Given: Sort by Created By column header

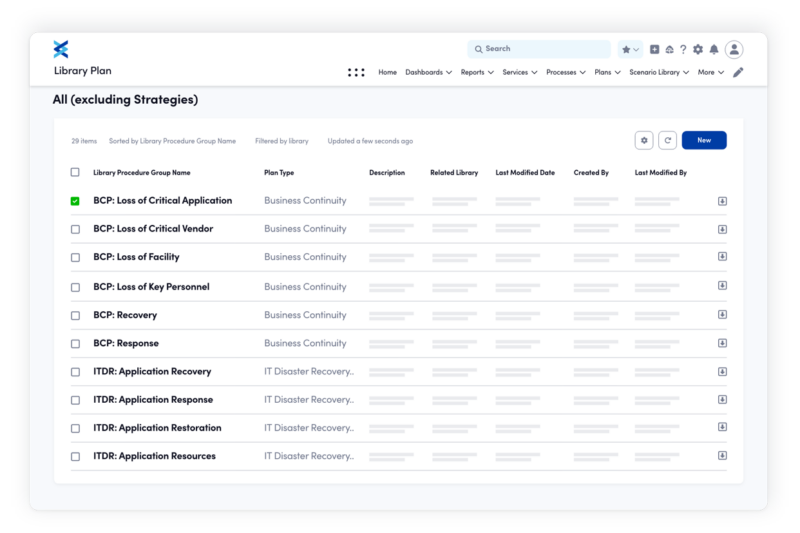Looking at the screenshot, I should click(x=591, y=173).
